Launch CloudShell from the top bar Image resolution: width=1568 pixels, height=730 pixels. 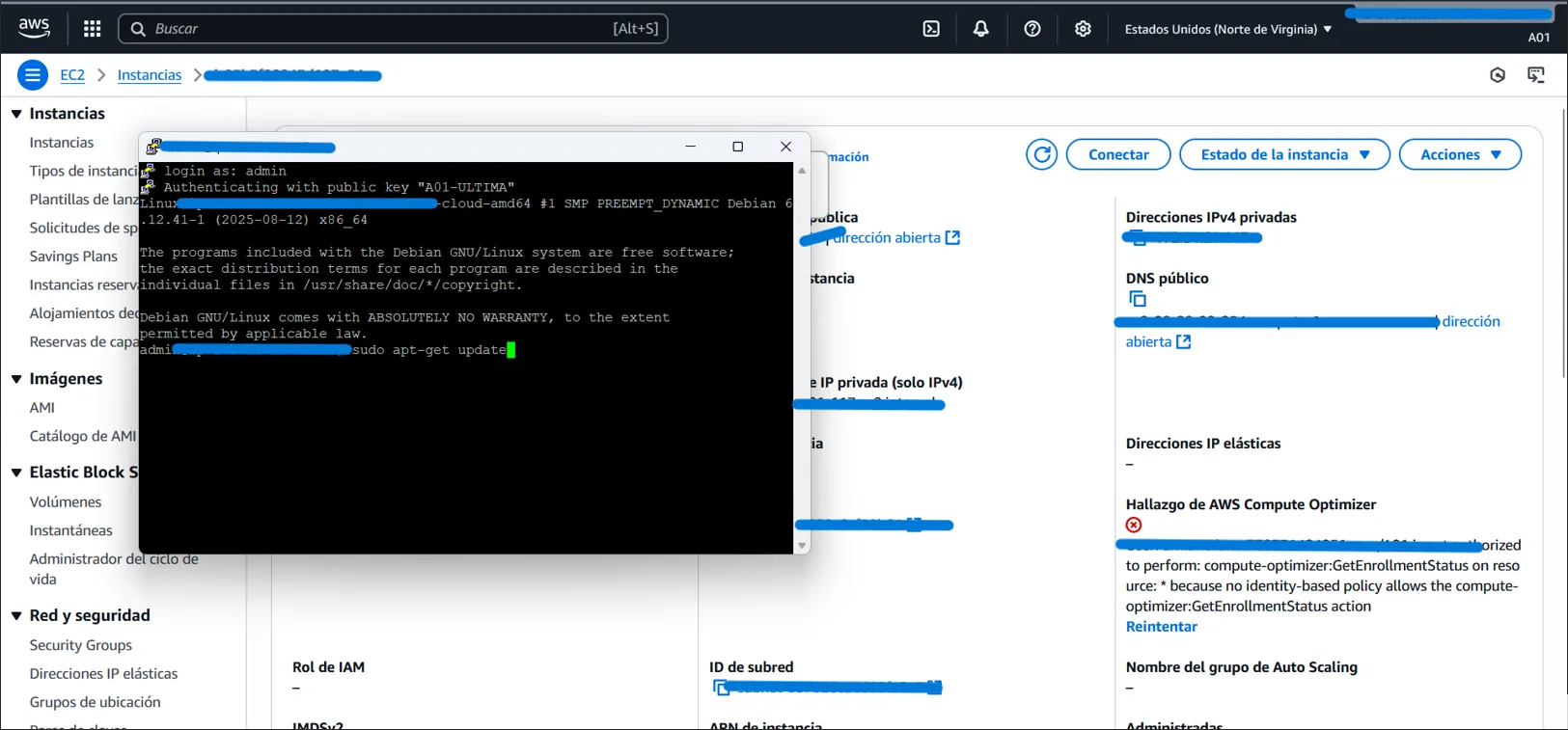[x=931, y=29]
